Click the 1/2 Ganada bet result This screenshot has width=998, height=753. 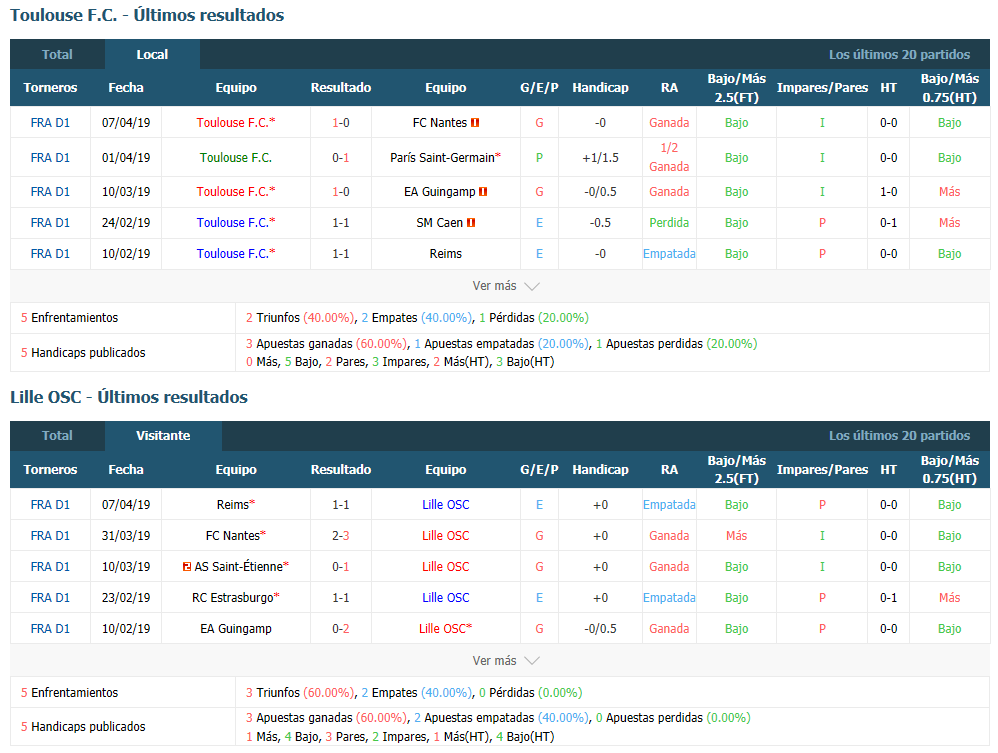click(x=669, y=157)
